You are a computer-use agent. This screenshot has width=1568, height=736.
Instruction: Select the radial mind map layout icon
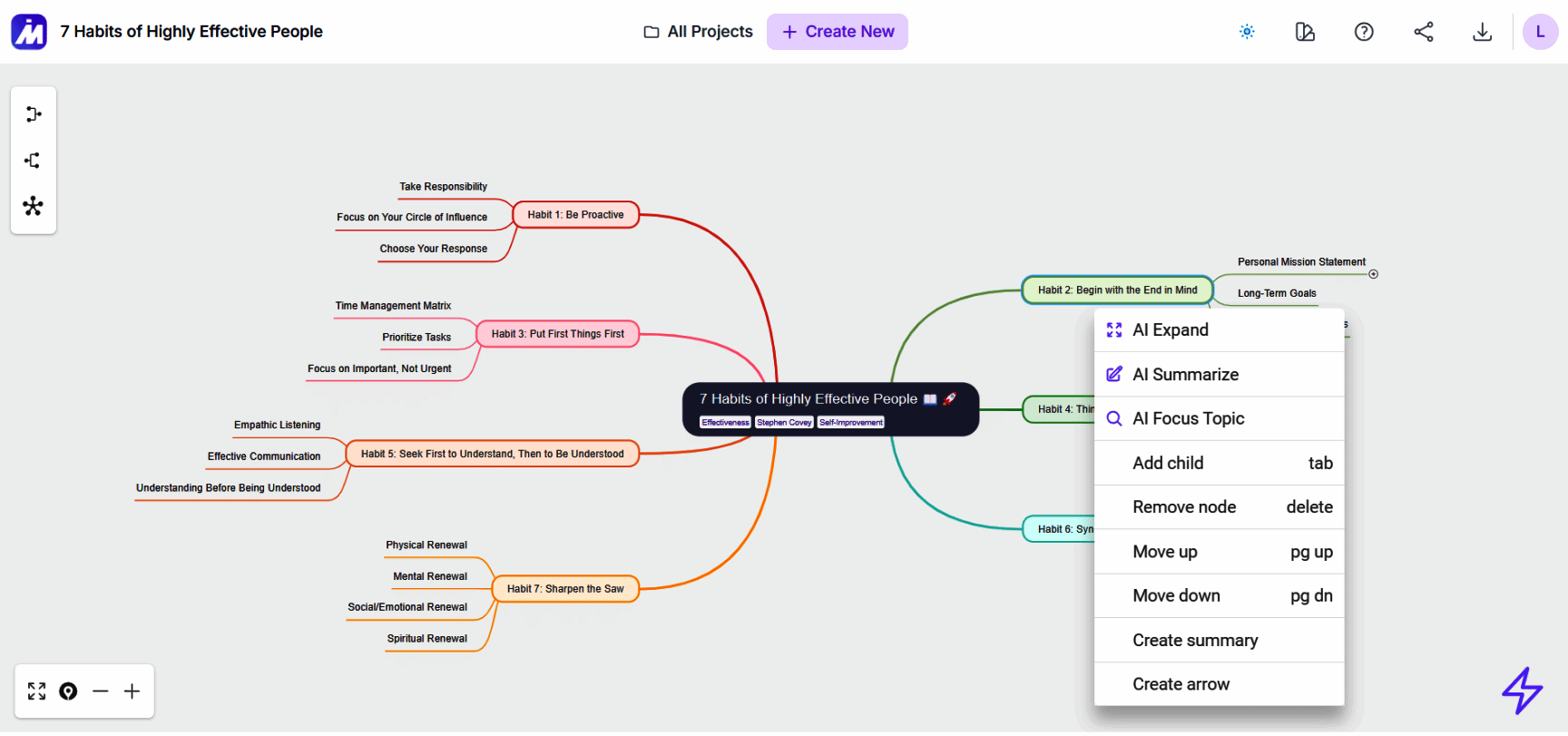point(34,206)
